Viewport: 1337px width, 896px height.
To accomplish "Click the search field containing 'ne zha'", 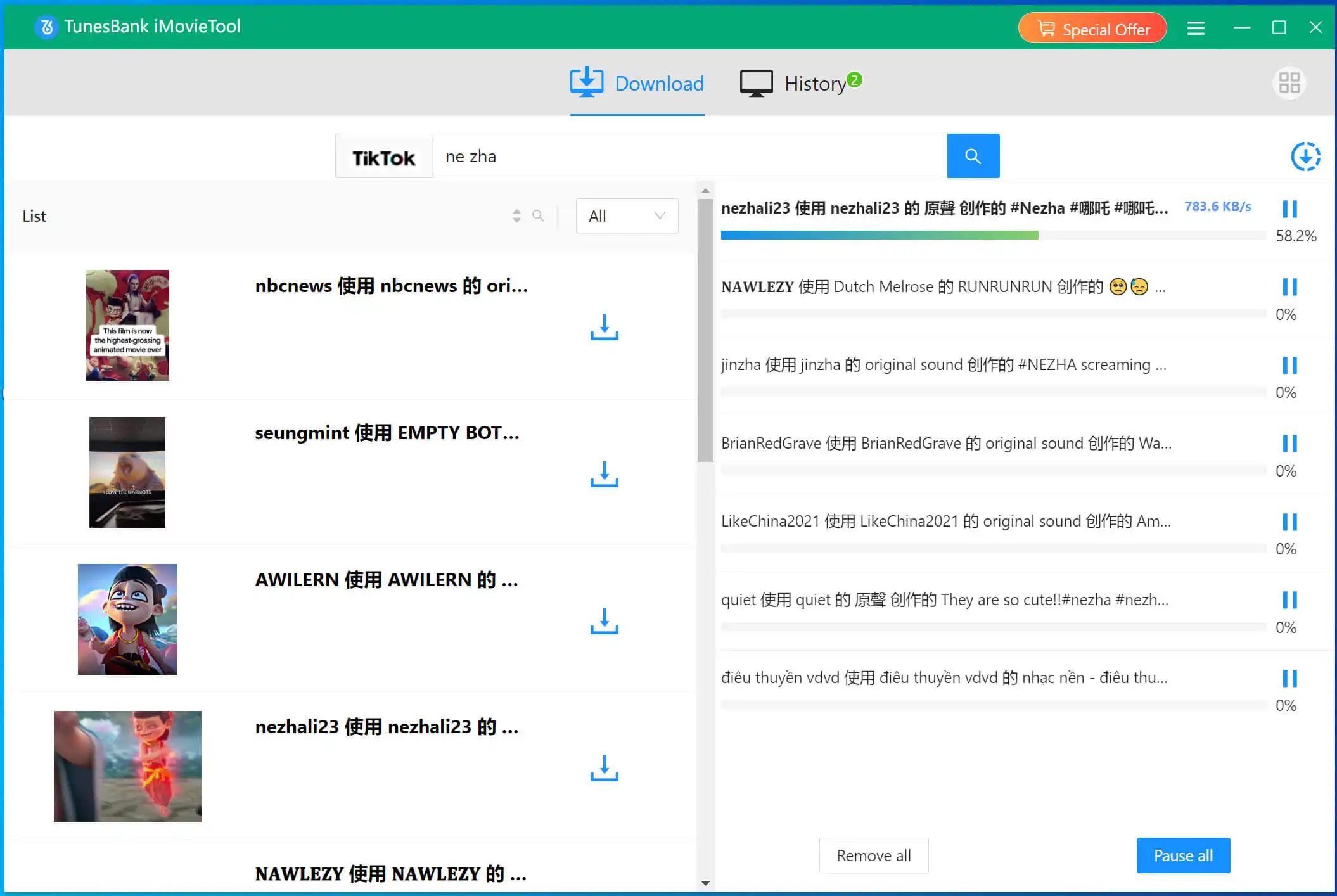I will [x=690, y=157].
